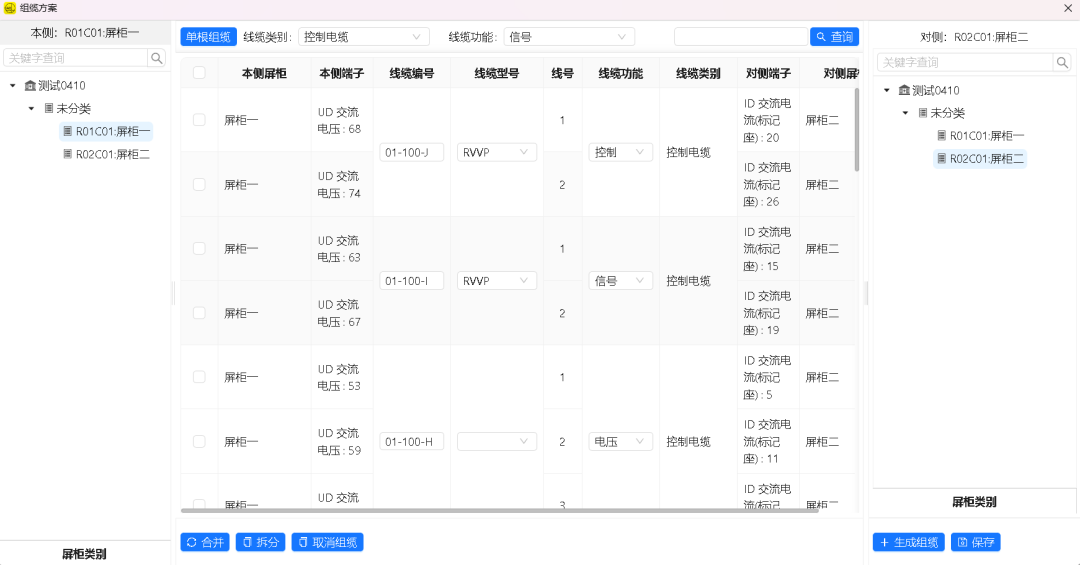Select the 屏柜类别 tab in left panel
This screenshot has height=565, width=1080.
(85, 553)
